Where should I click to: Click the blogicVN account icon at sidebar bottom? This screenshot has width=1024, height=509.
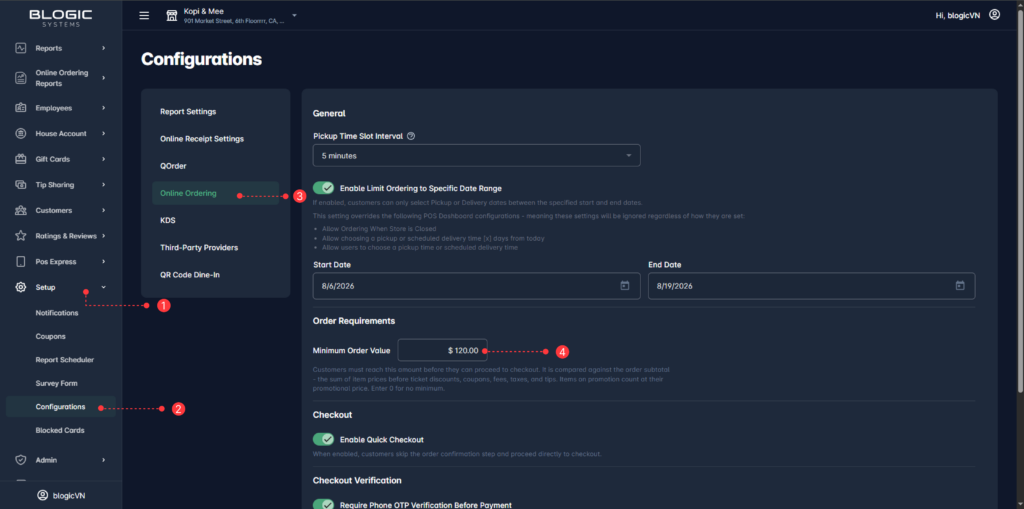[x=42, y=495]
